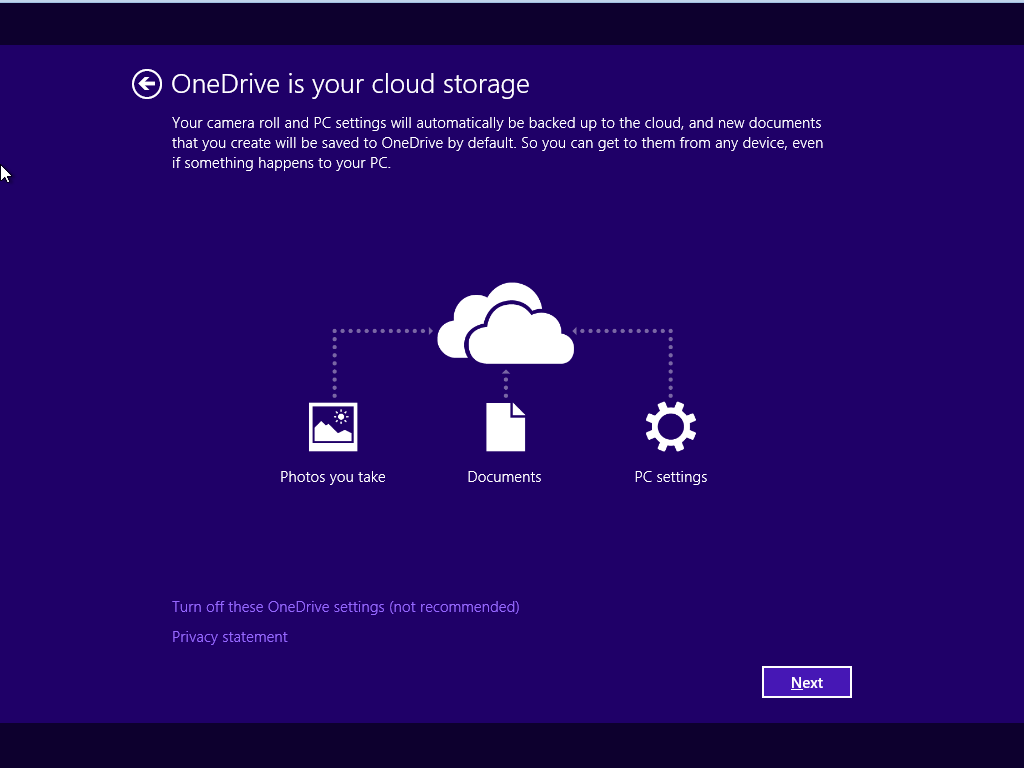Select the "OneDrive is your cloud storage" heading
The height and width of the screenshot is (768, 1024).
350,84
